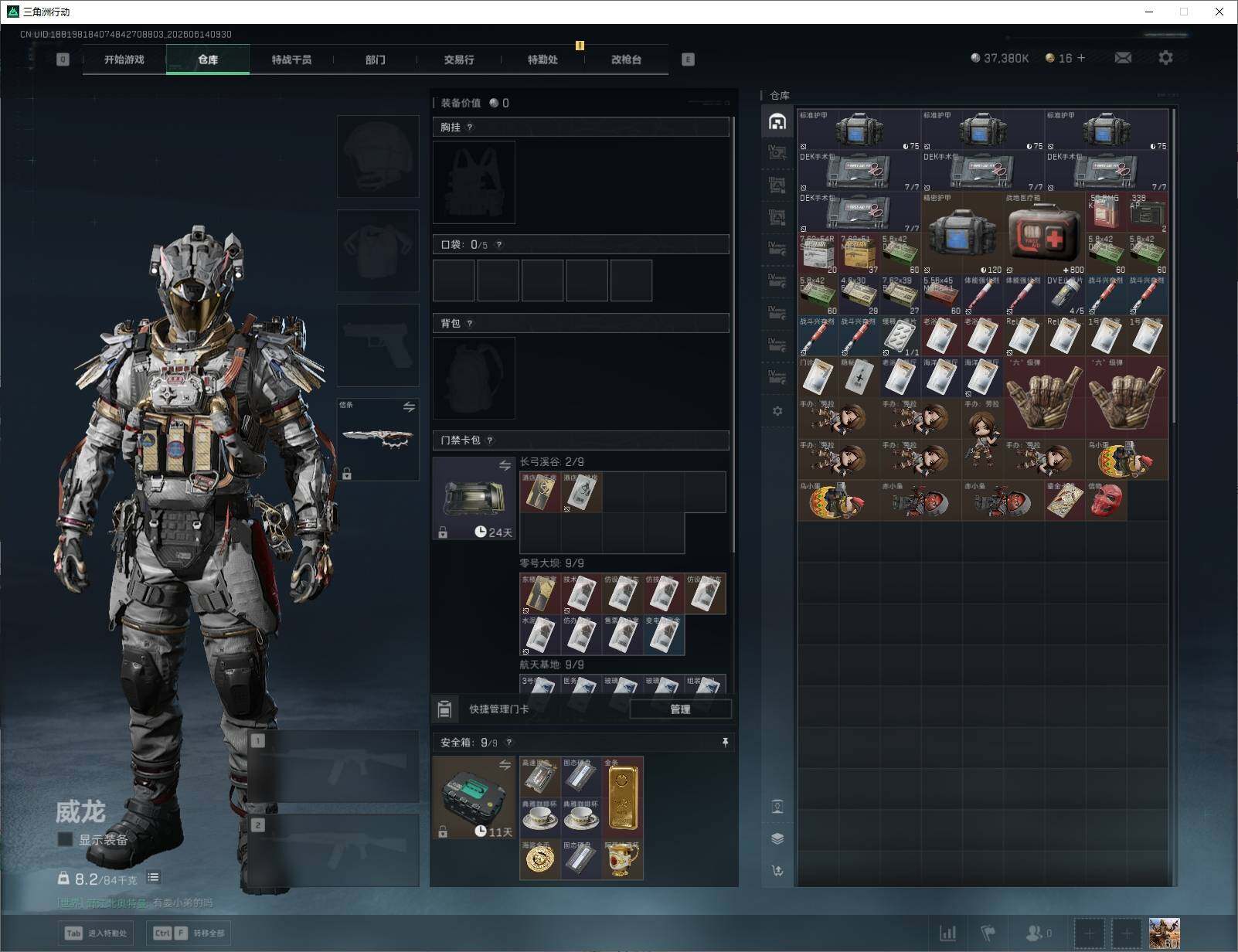Image resolution: width=1238 pixels, height=952 pixels.
Task: Select the red skull mask item
Action: (1106, 500)
